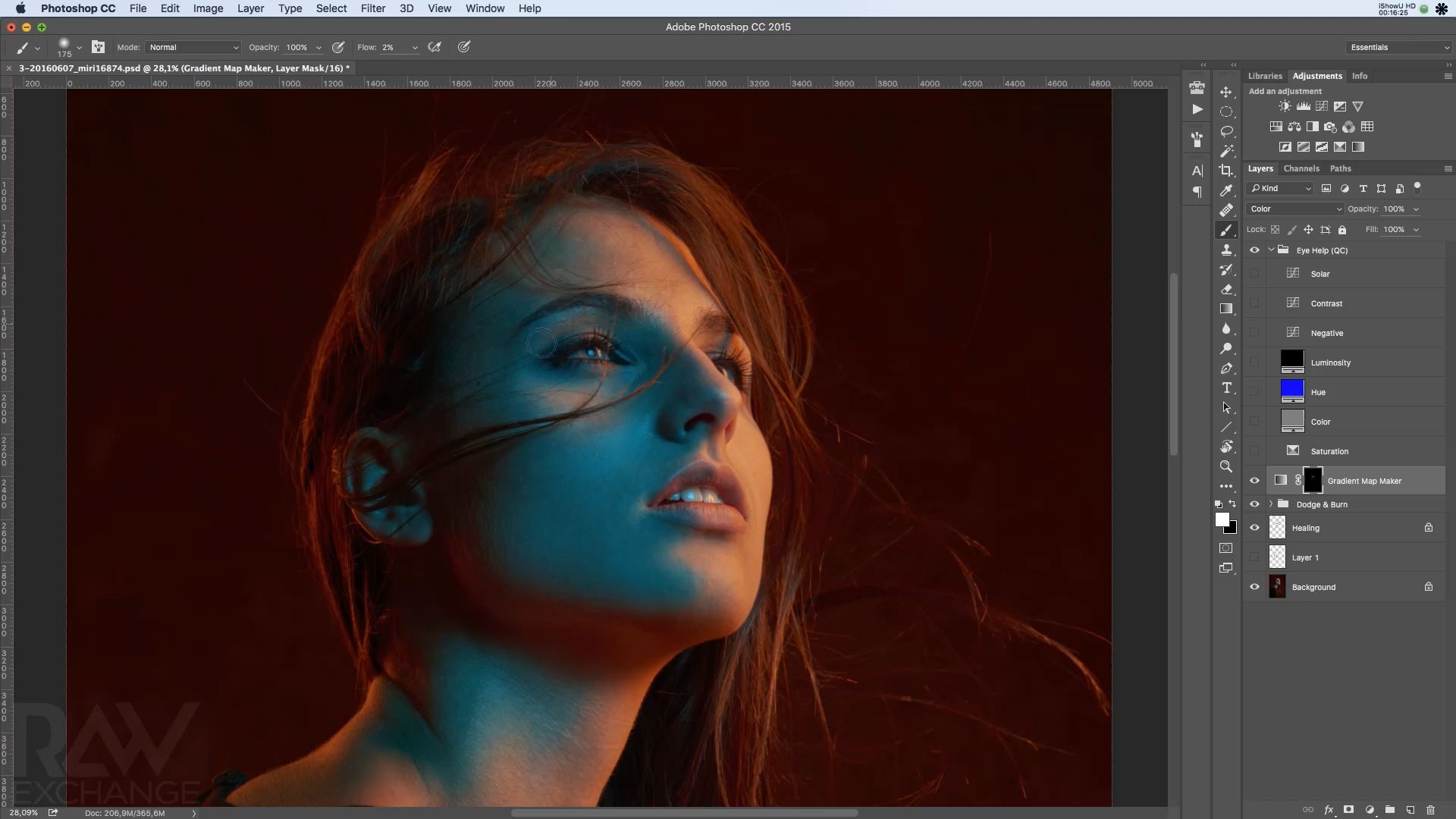Select the Blur tool

point(1226,328)
